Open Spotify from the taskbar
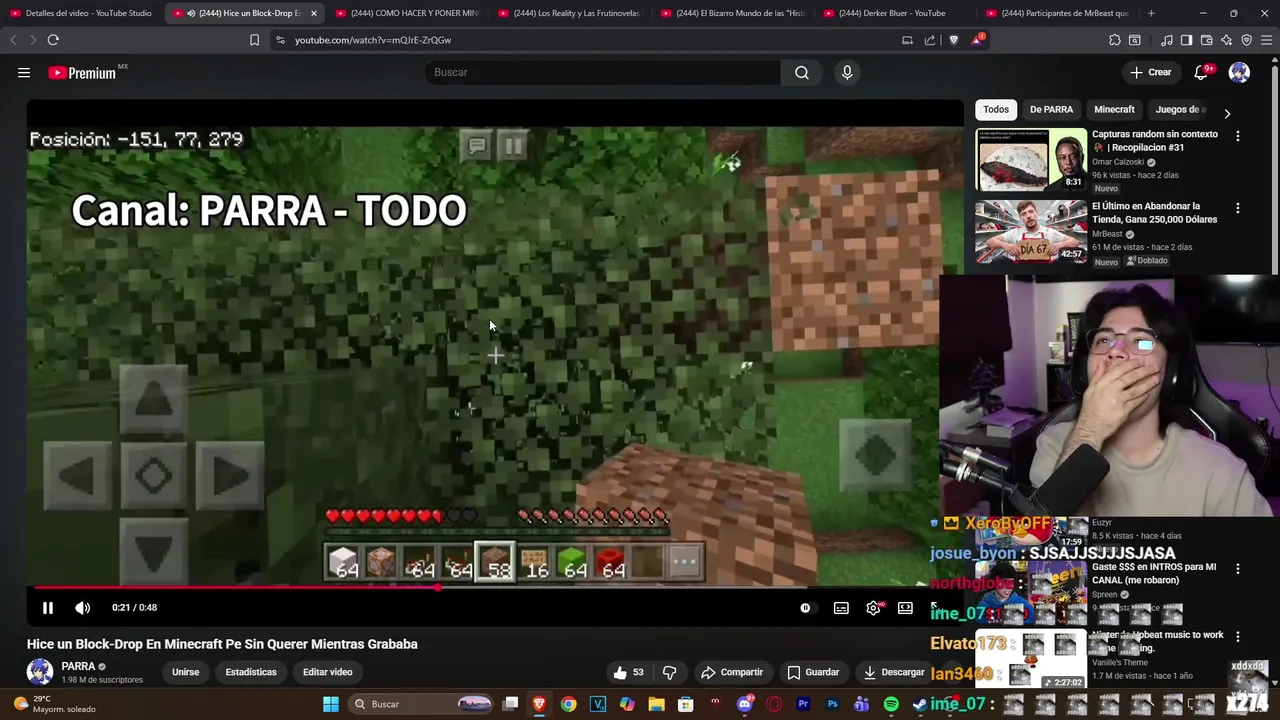This screenshot has height=720, width=1280. (x=891, y=704)
